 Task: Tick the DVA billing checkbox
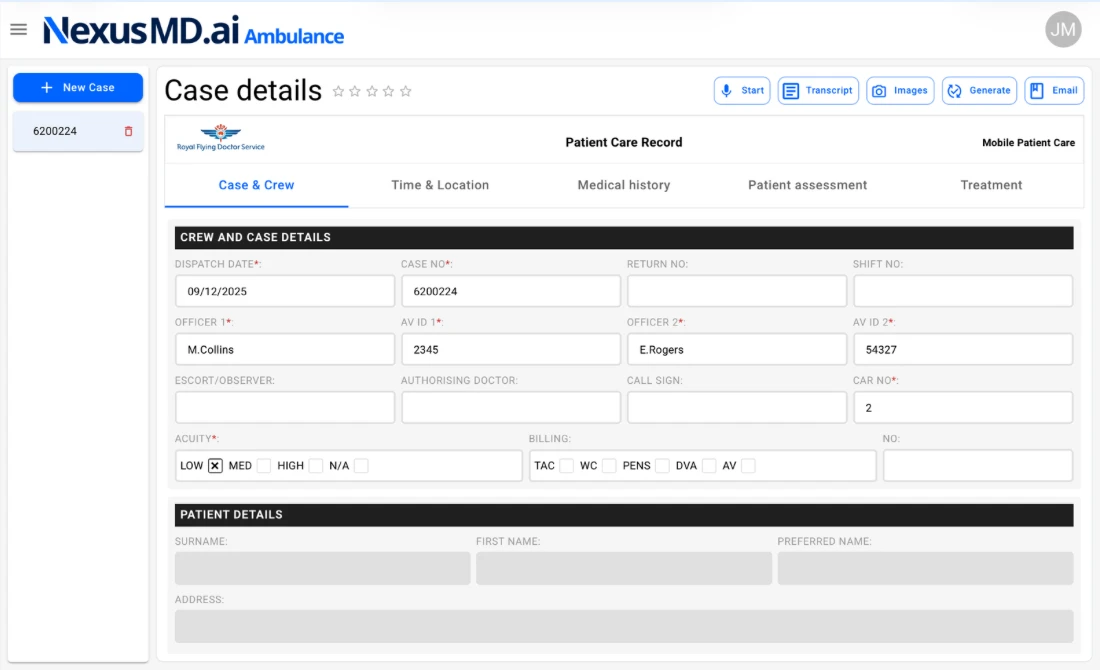(x=709, y=466)
